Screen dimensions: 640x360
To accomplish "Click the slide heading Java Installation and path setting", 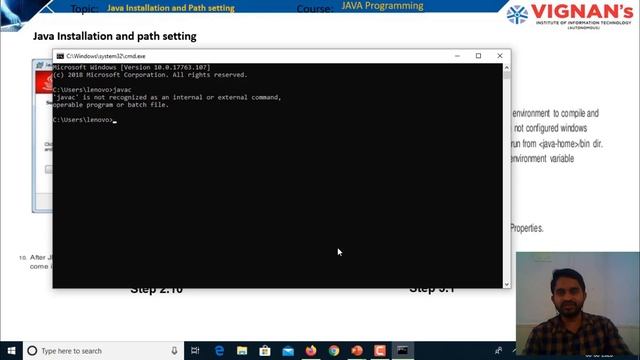I will 115,36.
